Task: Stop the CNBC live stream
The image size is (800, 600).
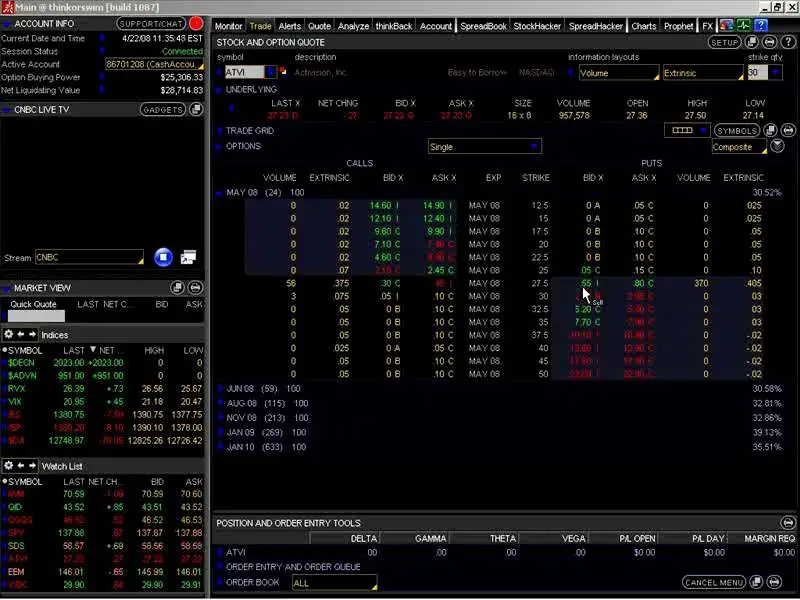Action: tap(163, 257)
